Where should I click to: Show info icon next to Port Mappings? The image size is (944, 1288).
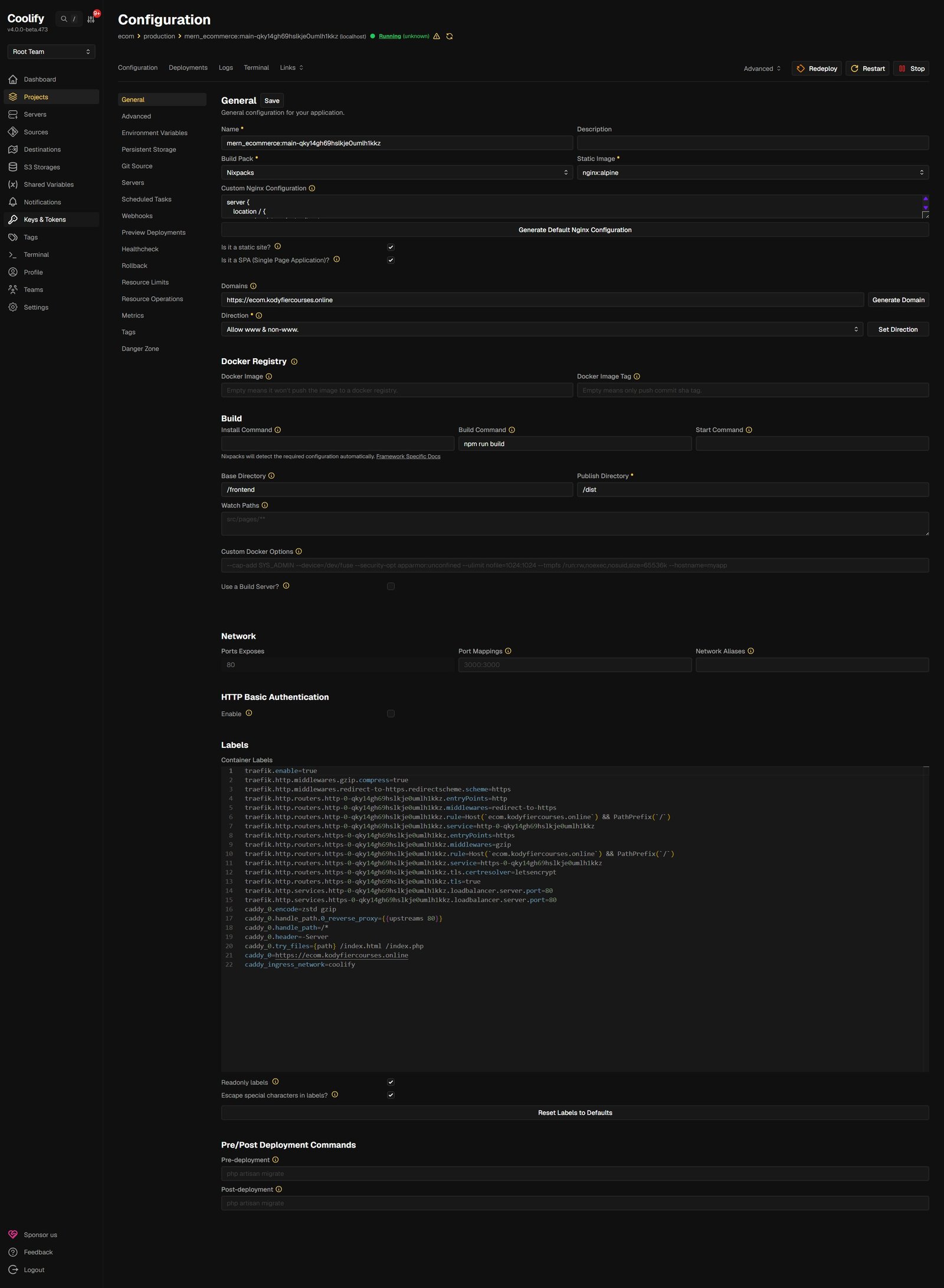point(508,651)
